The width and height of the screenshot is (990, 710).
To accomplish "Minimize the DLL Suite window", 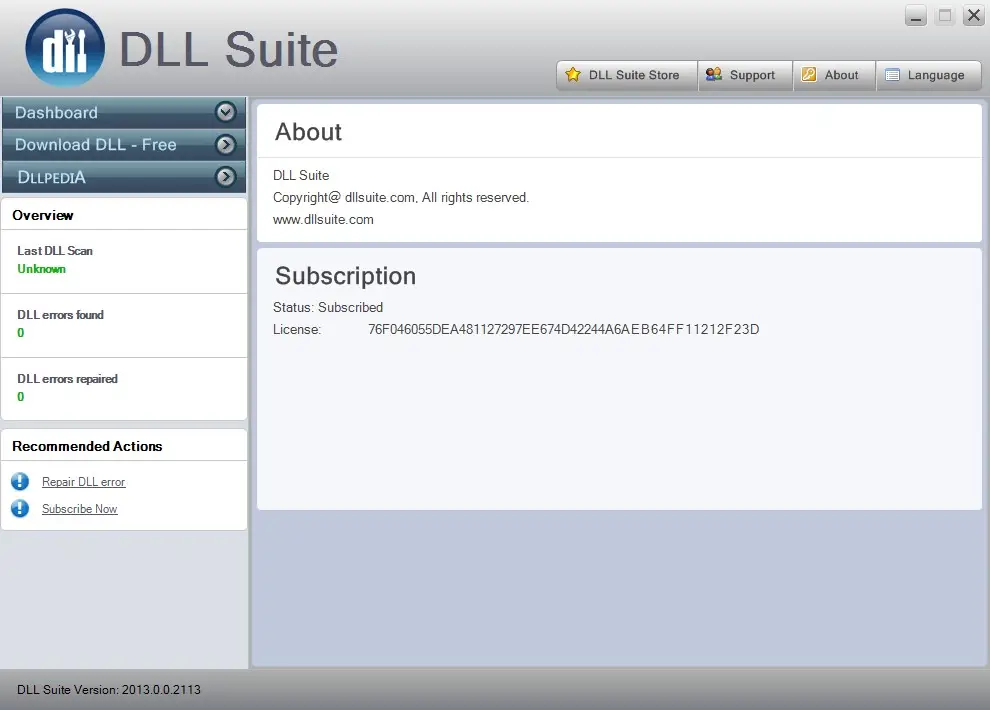I will (x=916, y=16).
